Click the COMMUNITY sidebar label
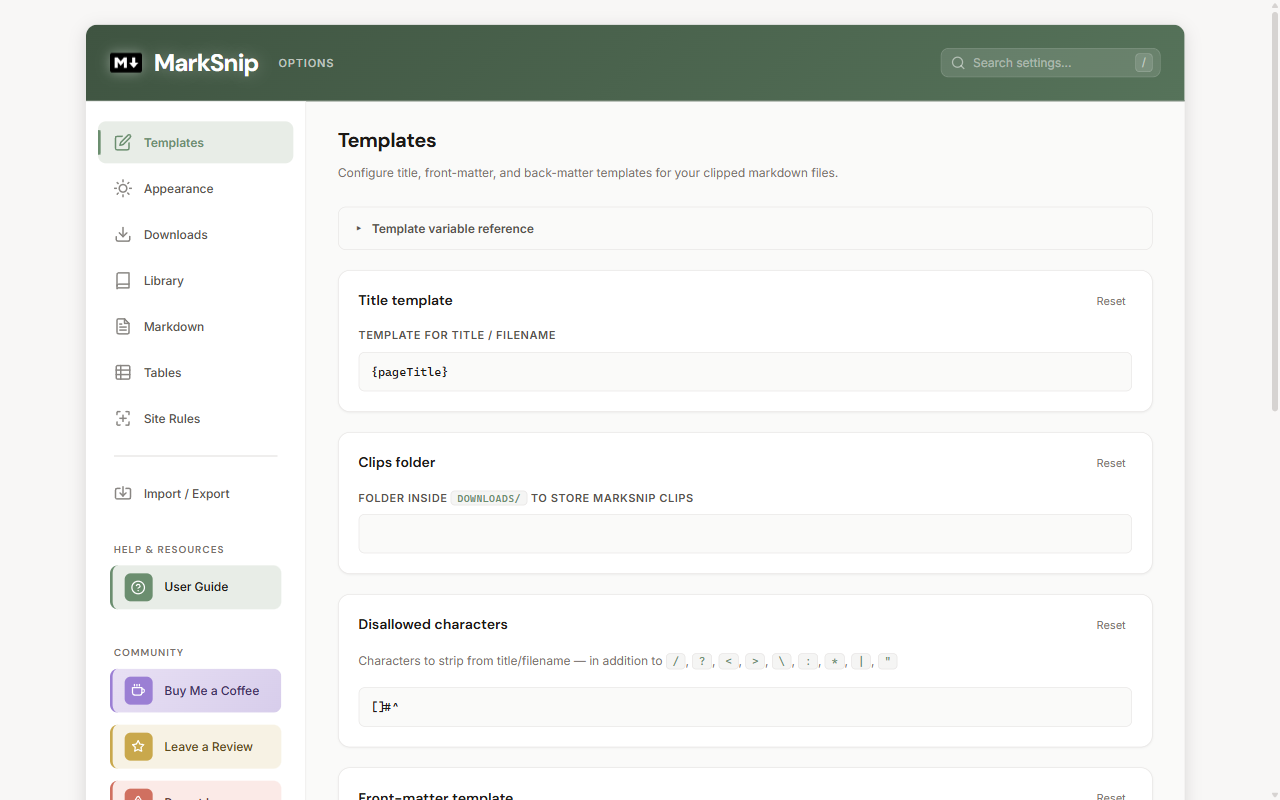The width and height of the screenshot is (1280, 800). [149, 652]
